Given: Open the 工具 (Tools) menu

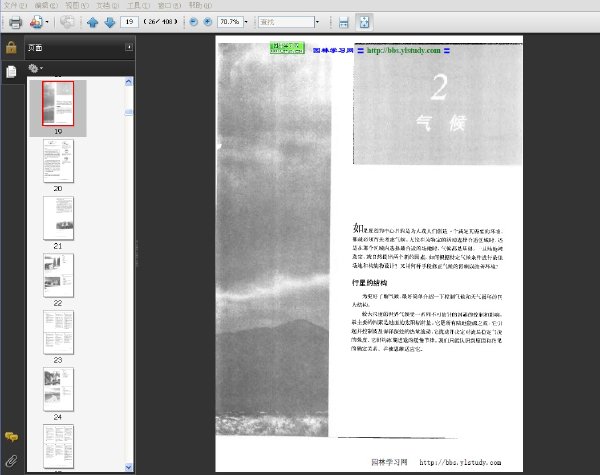Looking at the screenshot, I should 138,5.
